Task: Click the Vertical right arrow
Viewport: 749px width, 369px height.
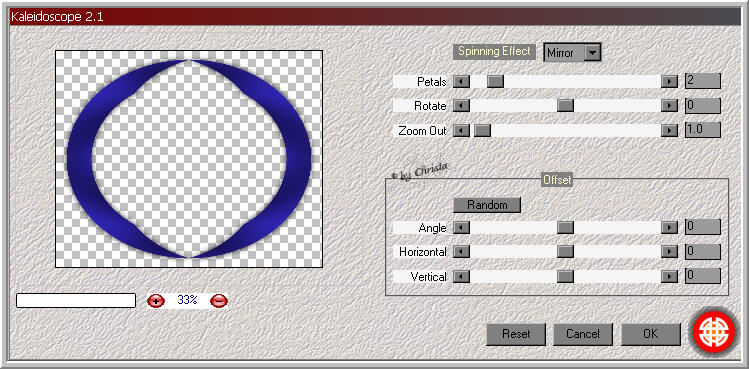Action: (669, 276)
